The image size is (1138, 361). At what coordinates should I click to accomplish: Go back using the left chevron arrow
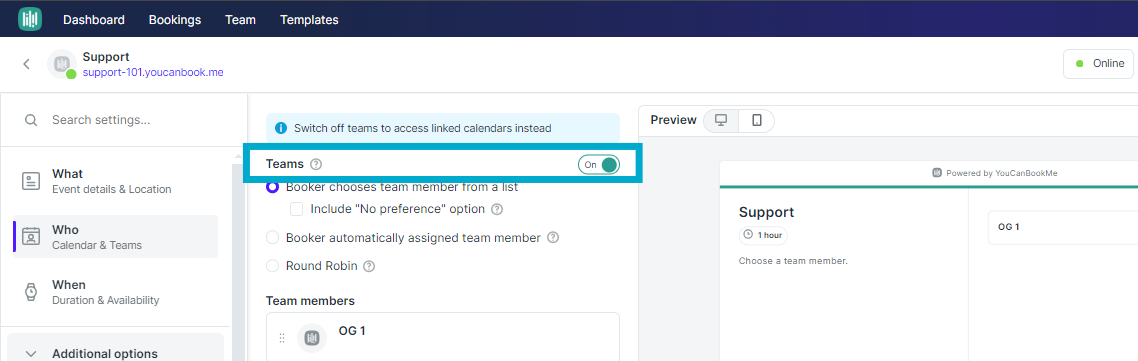click(x=27, y=64)
